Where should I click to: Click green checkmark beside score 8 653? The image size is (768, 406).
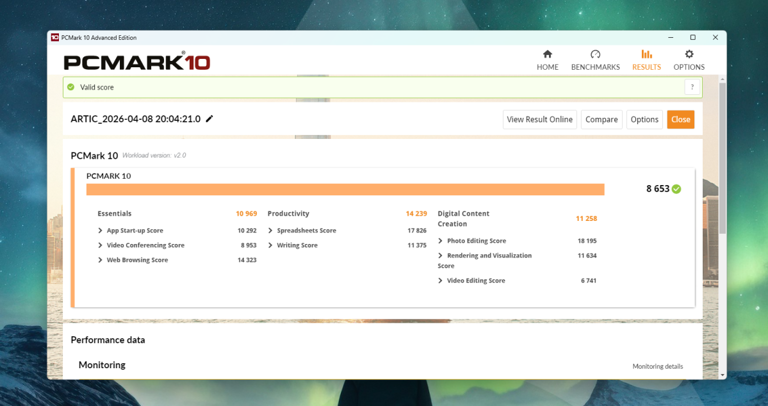677,189
